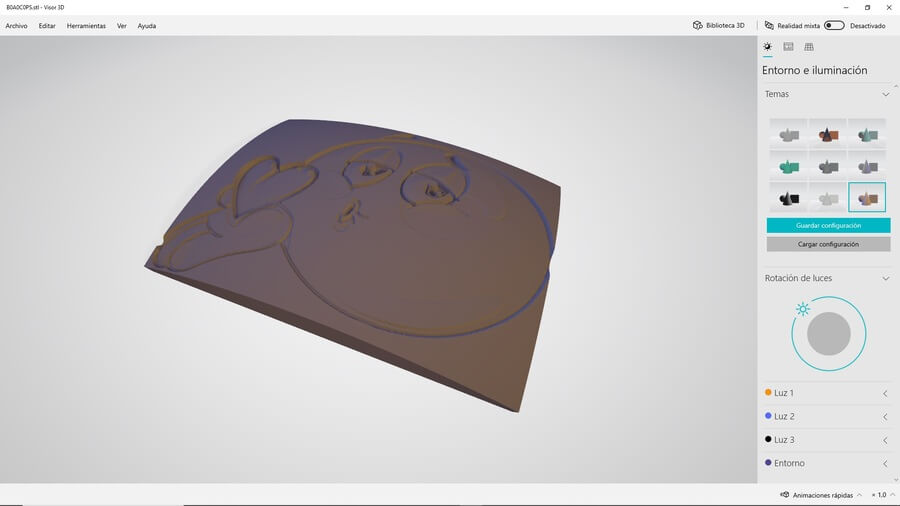Click Guardar configuración button
The image size is (900, 506).
tap(828, 226)
